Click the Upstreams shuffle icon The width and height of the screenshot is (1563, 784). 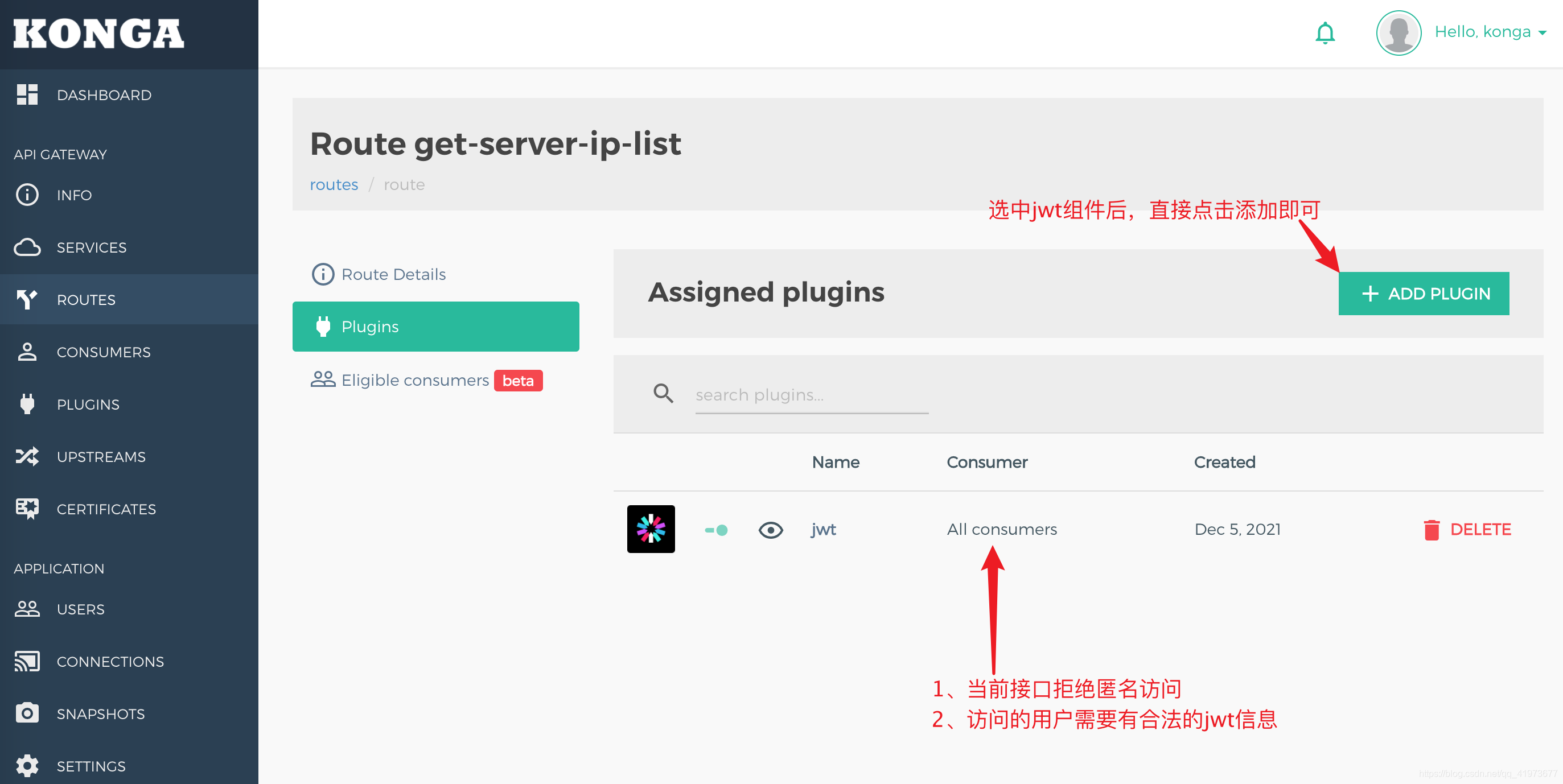(x=27, y=457)
